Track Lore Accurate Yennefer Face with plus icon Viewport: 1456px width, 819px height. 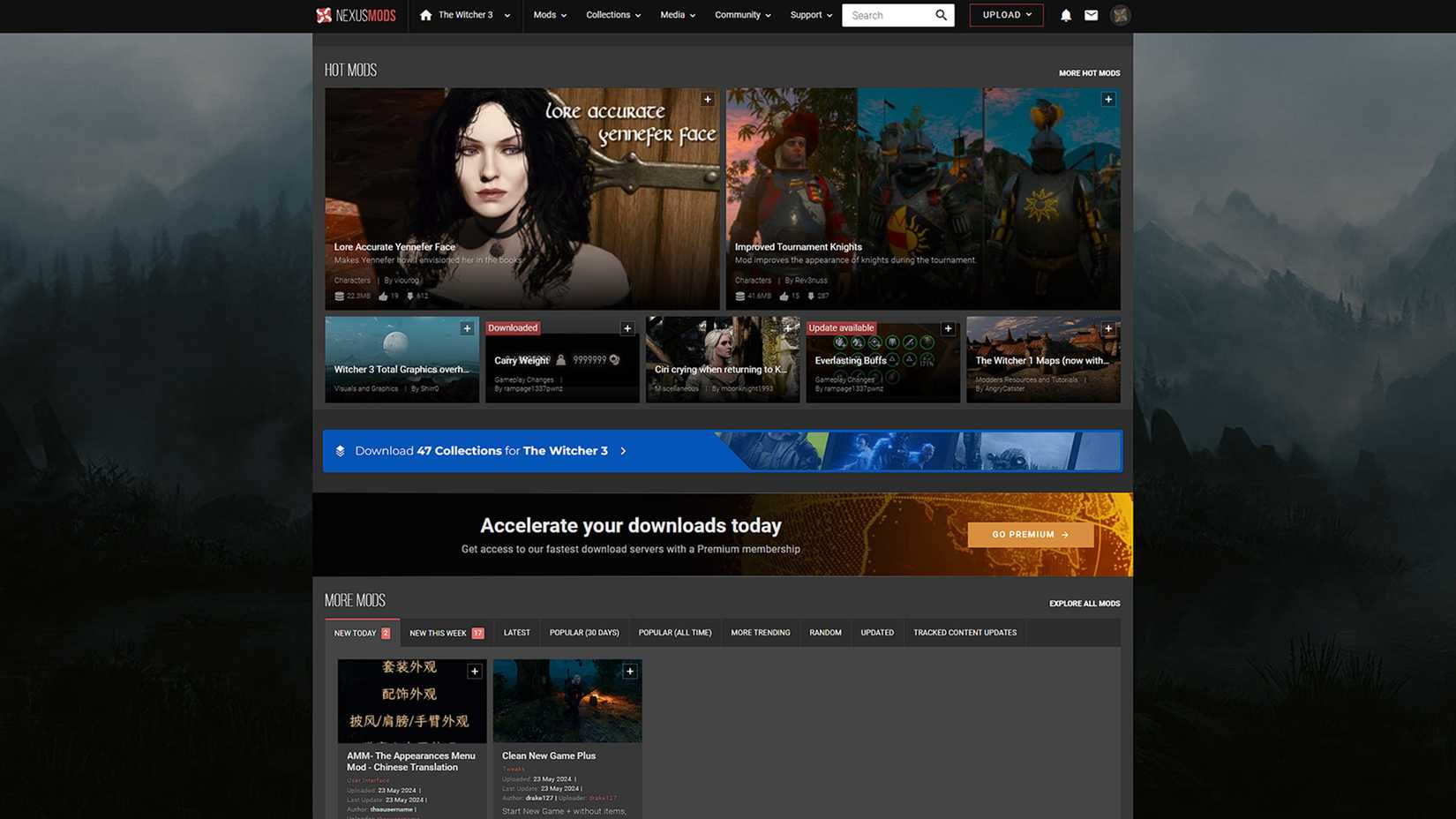click(x=707, y=100)
